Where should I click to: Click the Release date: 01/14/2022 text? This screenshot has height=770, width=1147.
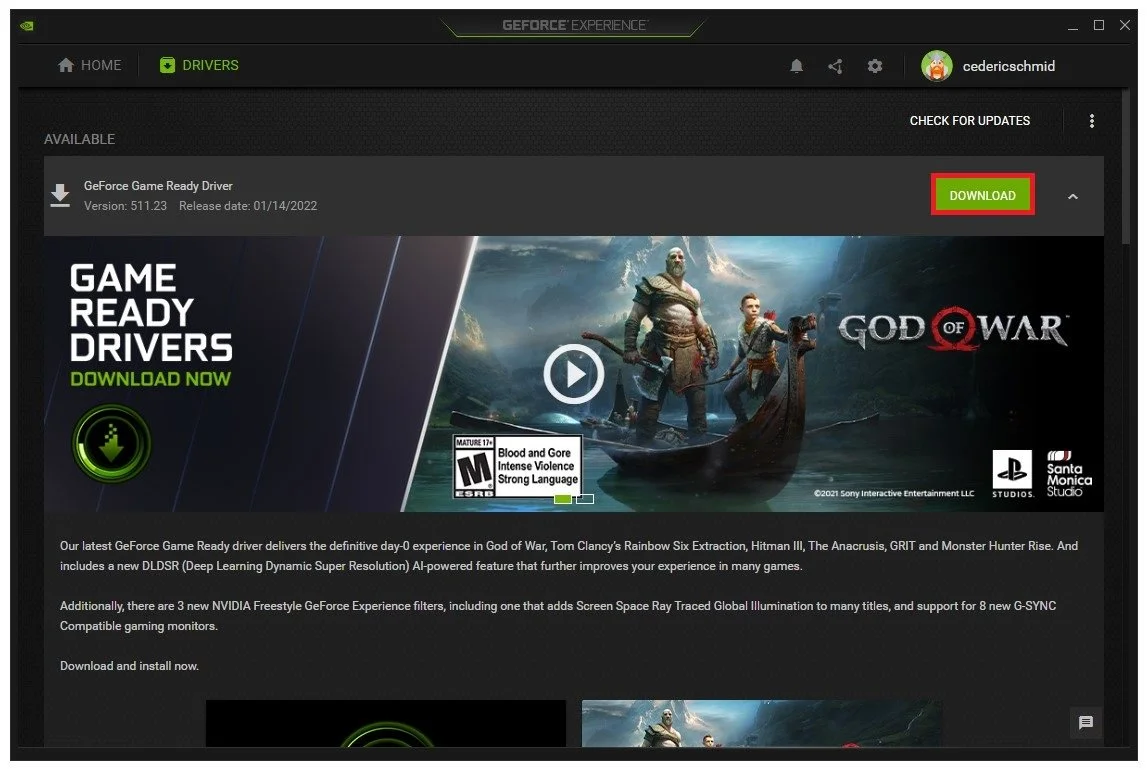248,206
